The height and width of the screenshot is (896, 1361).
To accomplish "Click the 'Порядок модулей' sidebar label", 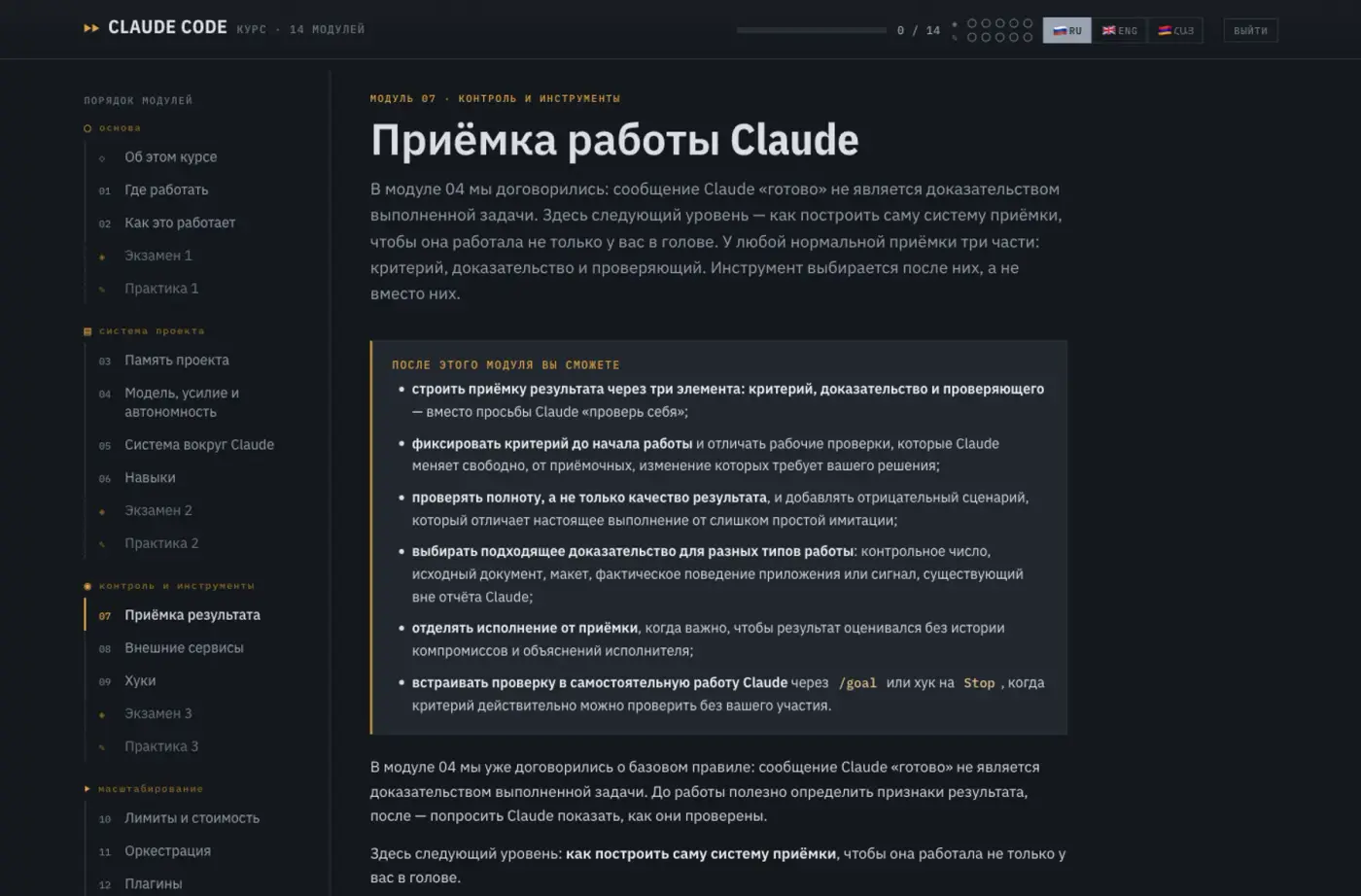I will (138, 100).
